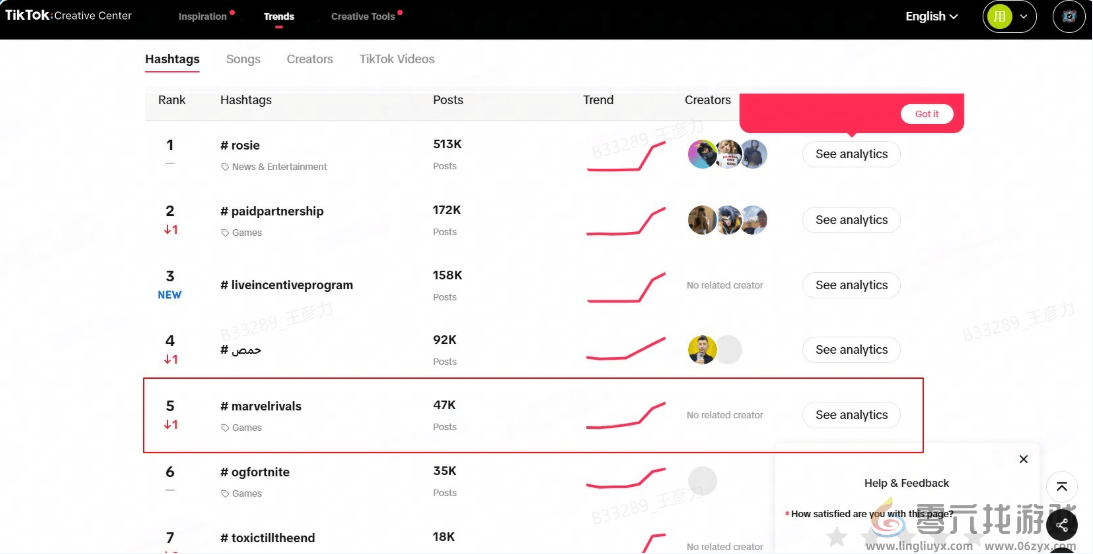Click the green user avatar icon
1093x554 pixels.
pyautogui.click(x=998, y=17)
